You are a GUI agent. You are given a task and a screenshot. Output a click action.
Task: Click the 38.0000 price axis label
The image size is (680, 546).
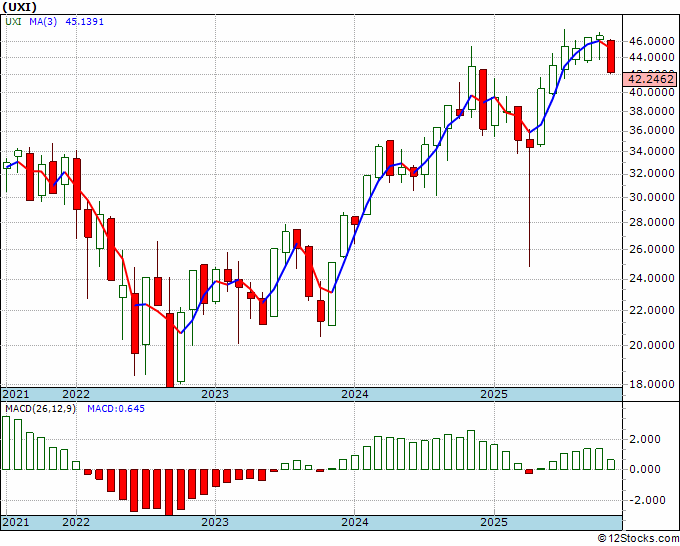pos(652,111)
